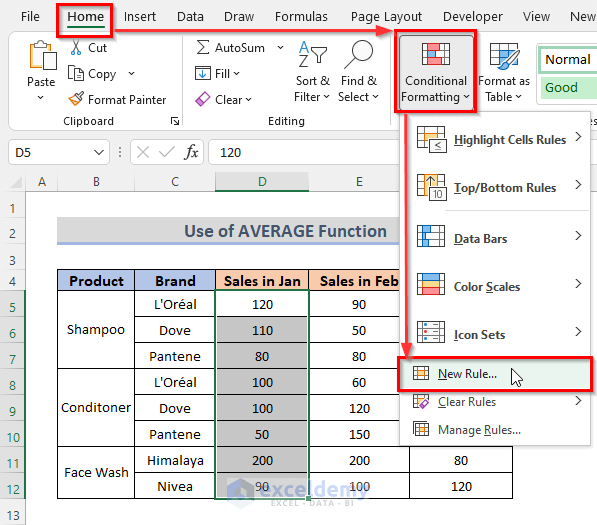
Task: Click the formula bar Enter checkmark icon
Action: (166, 153)
